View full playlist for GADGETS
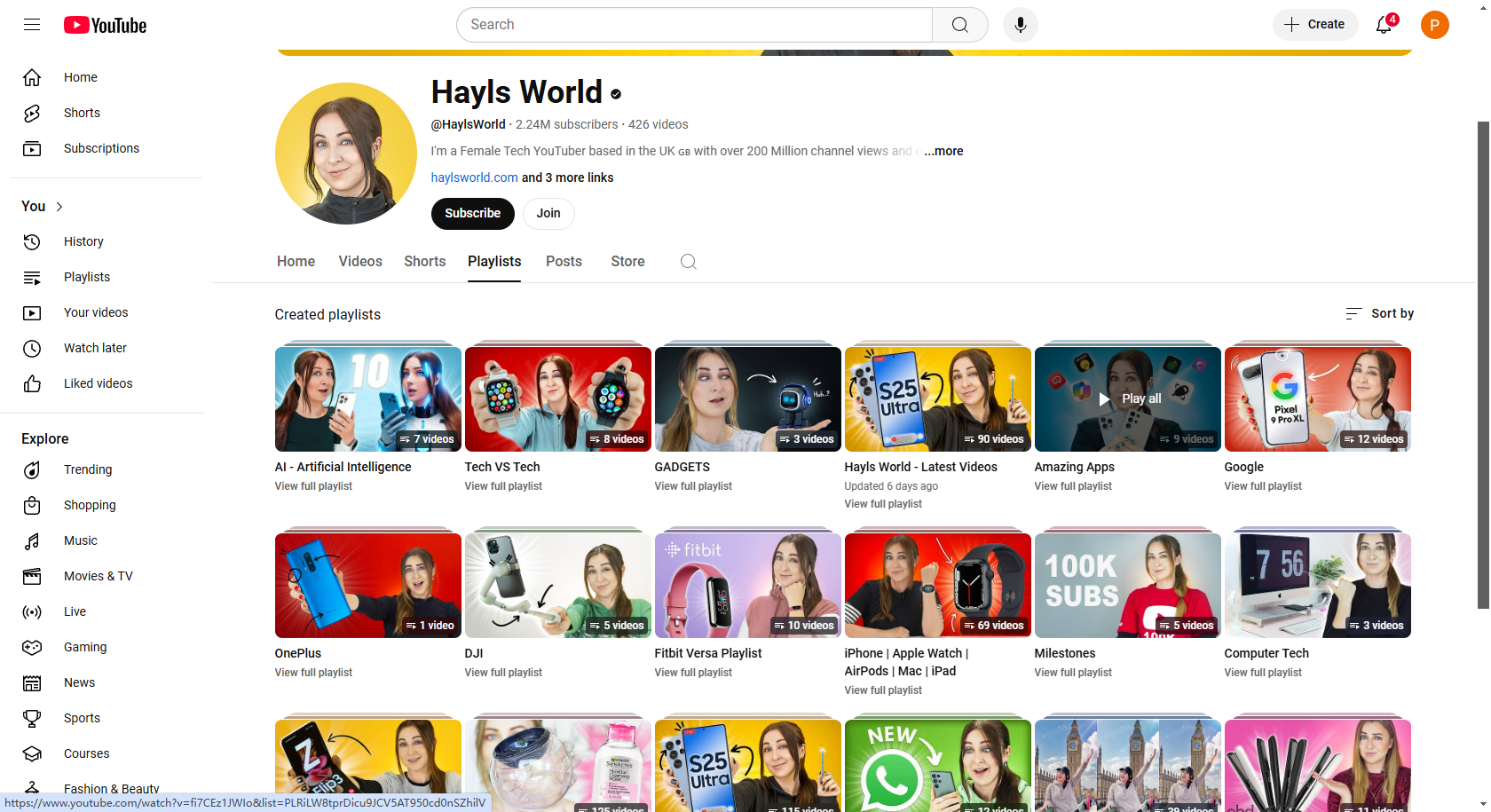The image size is (1491, 812). click(x=693, y=486)
